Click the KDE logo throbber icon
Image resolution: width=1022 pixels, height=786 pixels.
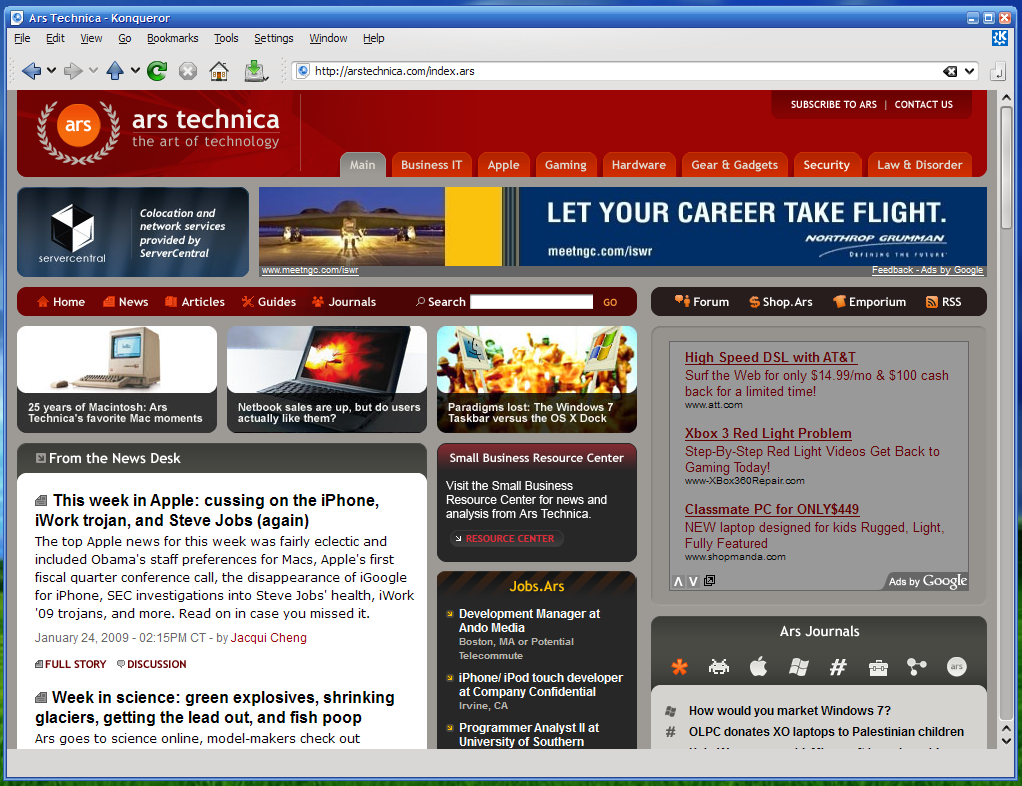click(1000, 38)
